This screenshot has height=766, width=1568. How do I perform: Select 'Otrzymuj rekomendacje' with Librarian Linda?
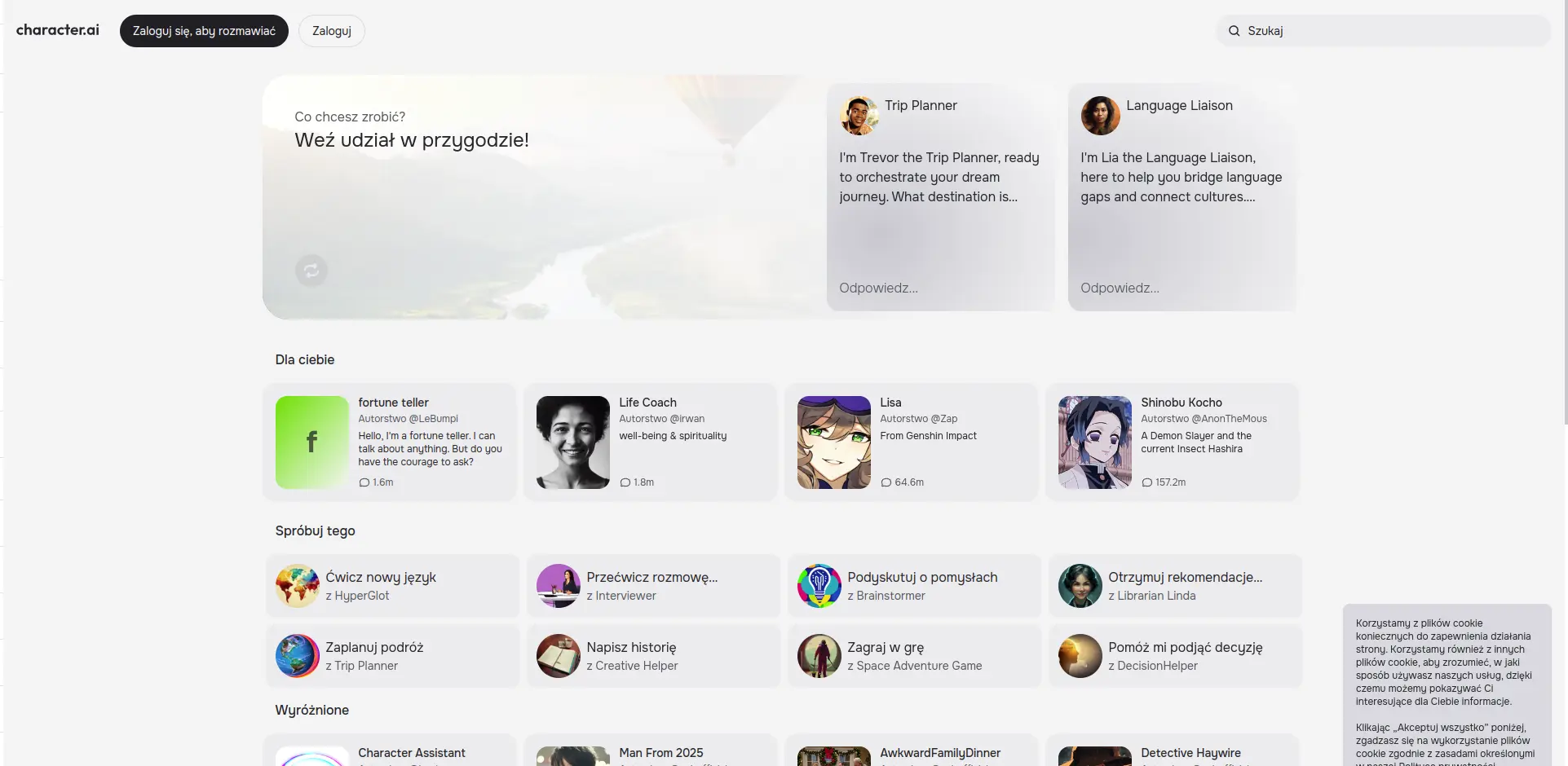point(1175,586)
